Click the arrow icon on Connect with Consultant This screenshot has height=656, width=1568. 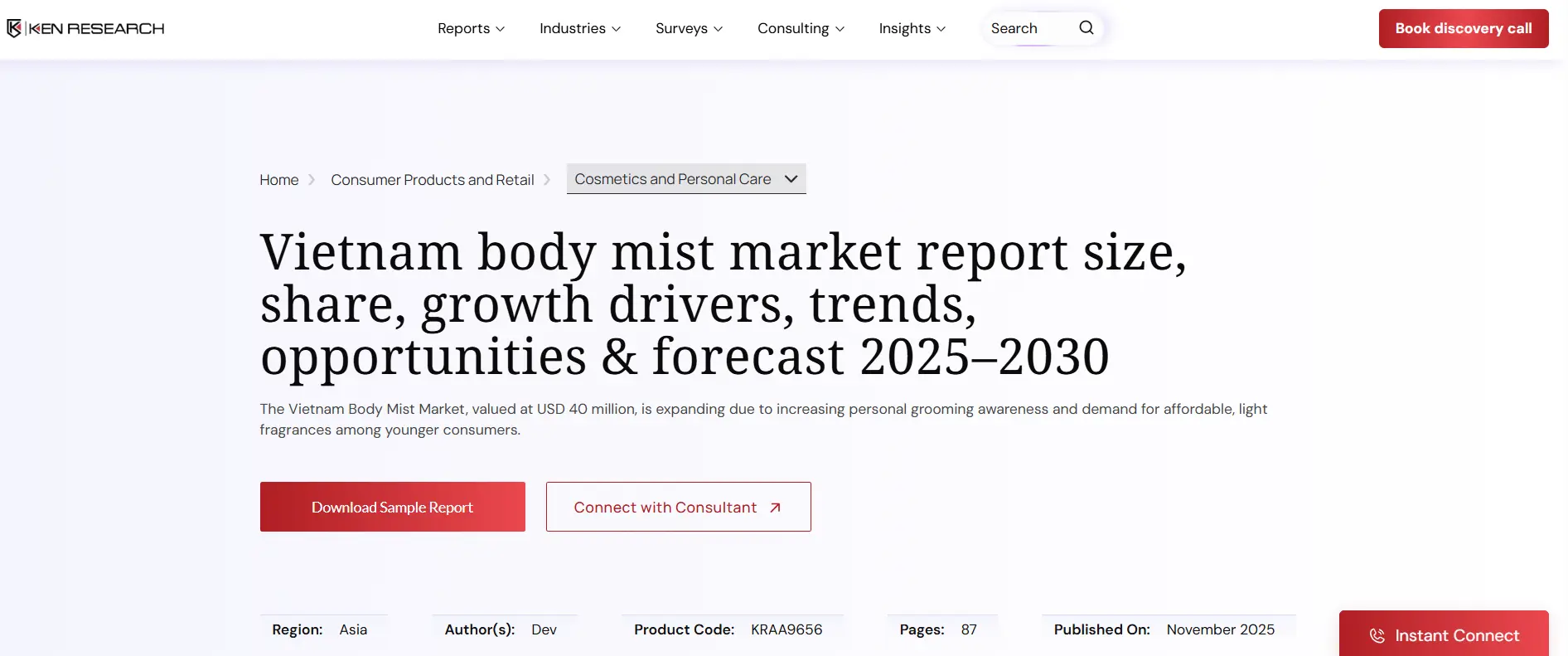(x=775, y=508)
